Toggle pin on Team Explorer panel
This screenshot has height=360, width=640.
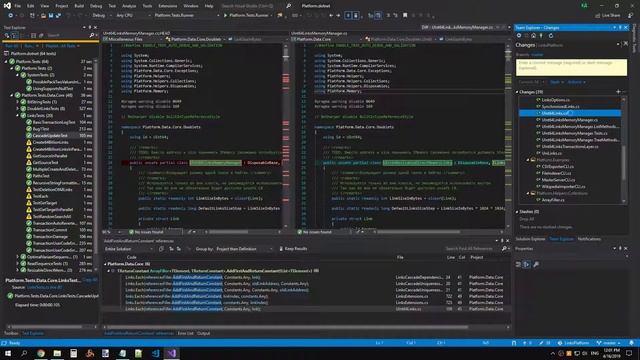click(x=620, y=27)
